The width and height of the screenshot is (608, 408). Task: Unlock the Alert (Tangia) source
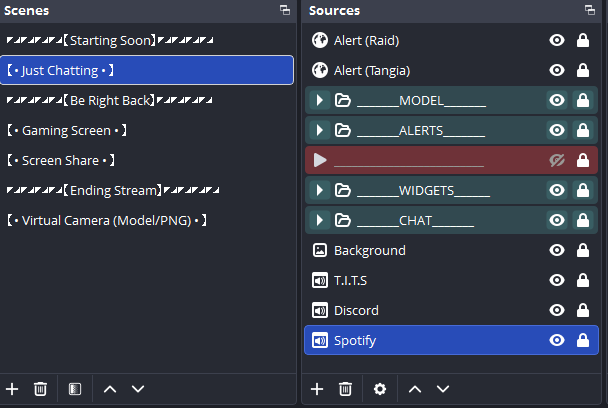point(583,70)
